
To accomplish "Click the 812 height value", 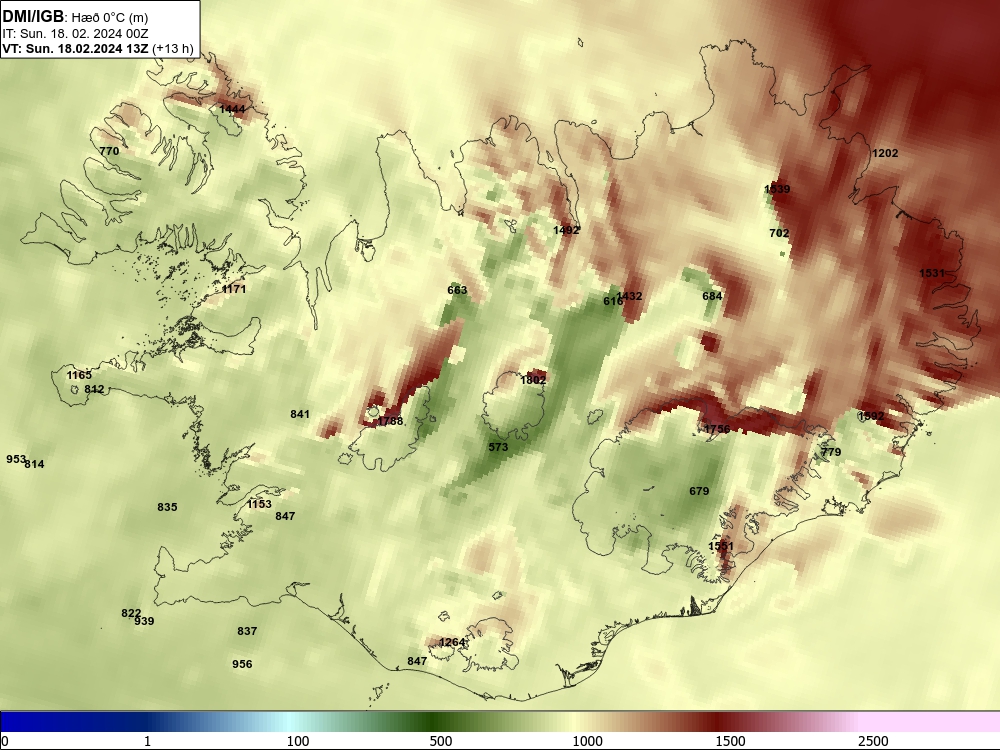I will point(94,389).
